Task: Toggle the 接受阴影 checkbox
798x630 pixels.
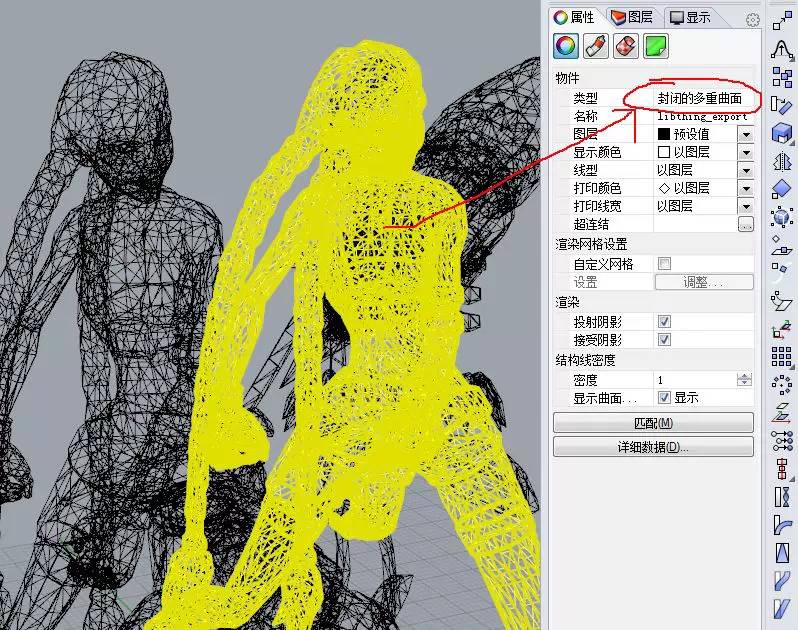Action: [x=664, y=340]
